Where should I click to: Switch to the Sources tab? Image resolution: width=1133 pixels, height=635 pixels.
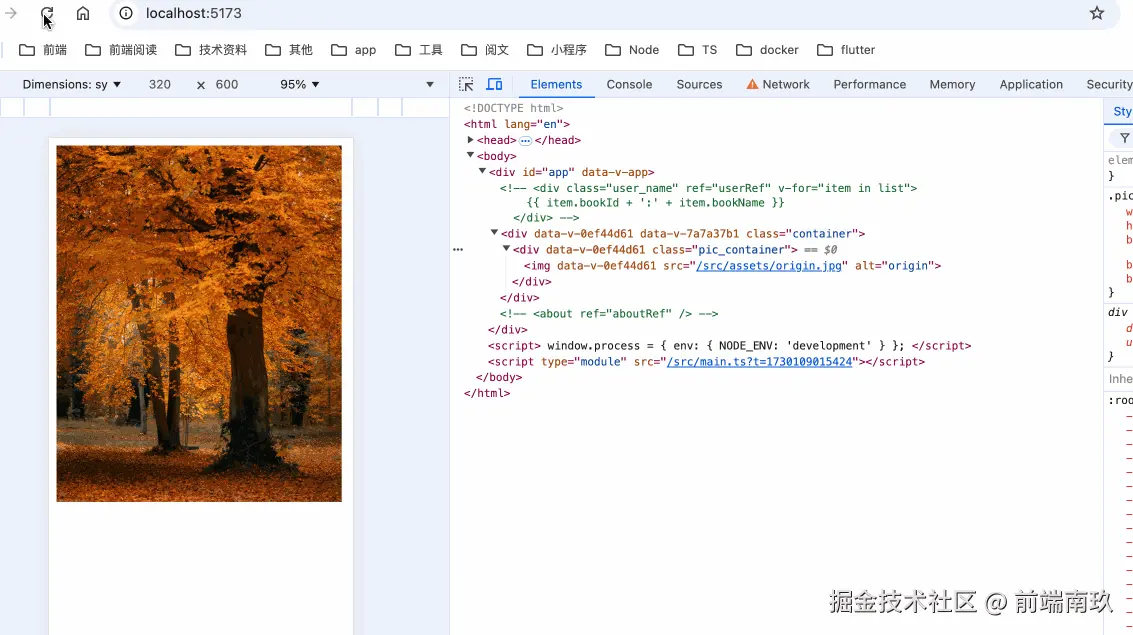[x=699, y=85]
